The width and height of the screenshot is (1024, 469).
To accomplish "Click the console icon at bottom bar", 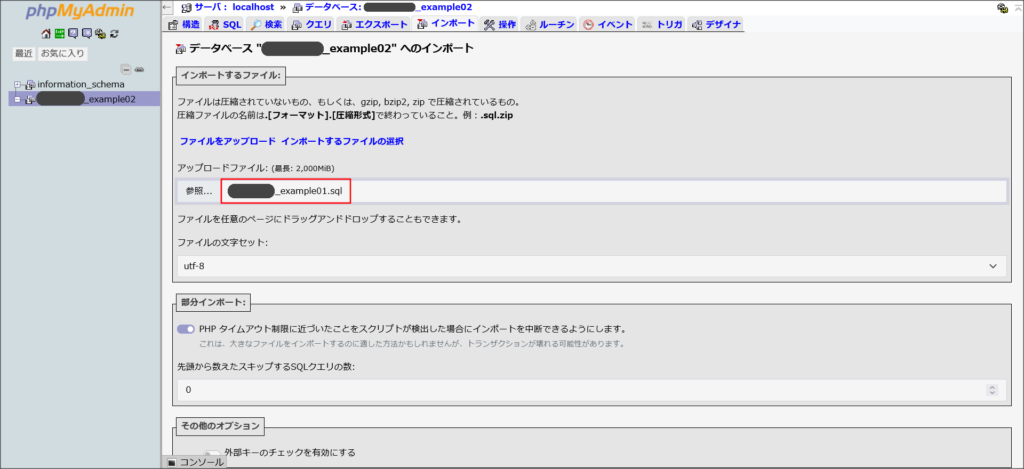I will pos(171,462).
